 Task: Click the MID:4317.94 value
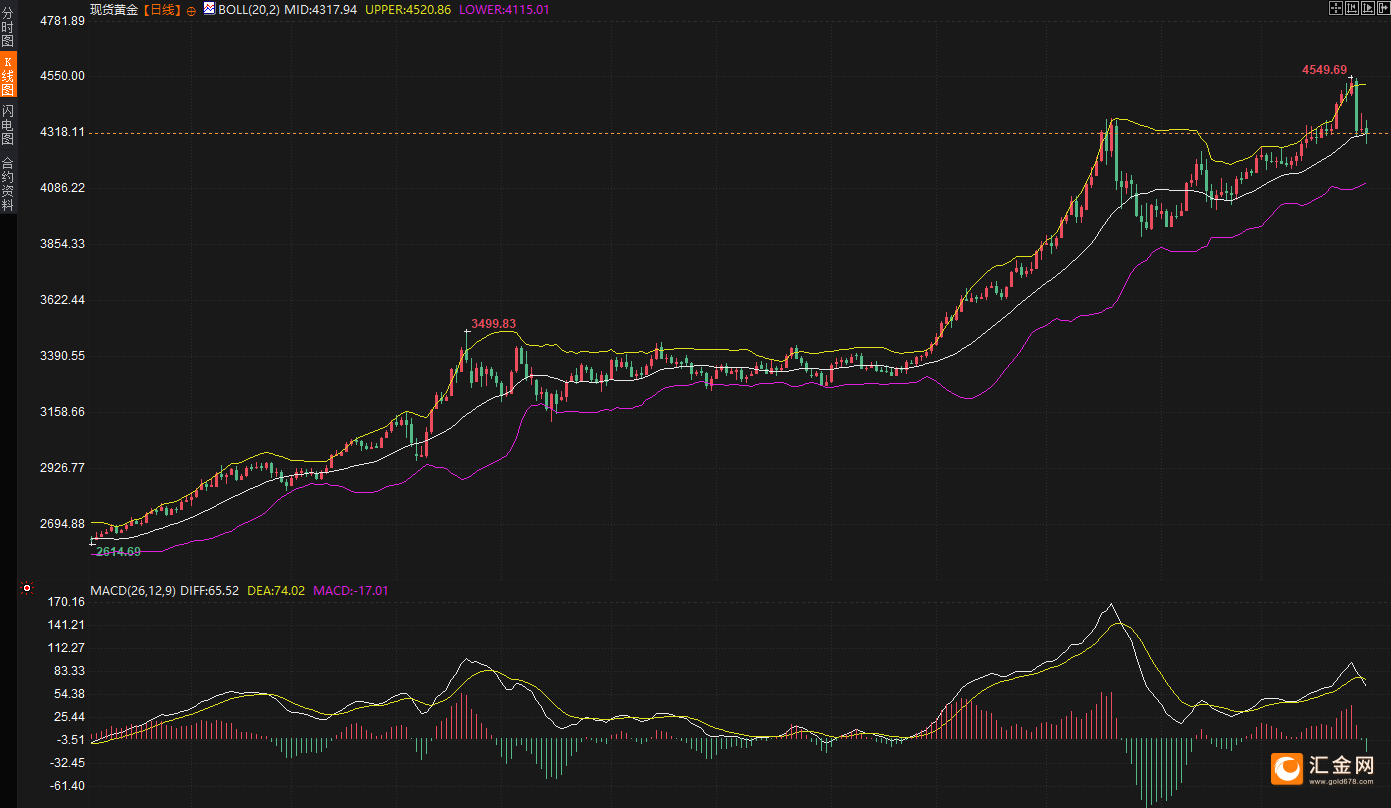321,9
